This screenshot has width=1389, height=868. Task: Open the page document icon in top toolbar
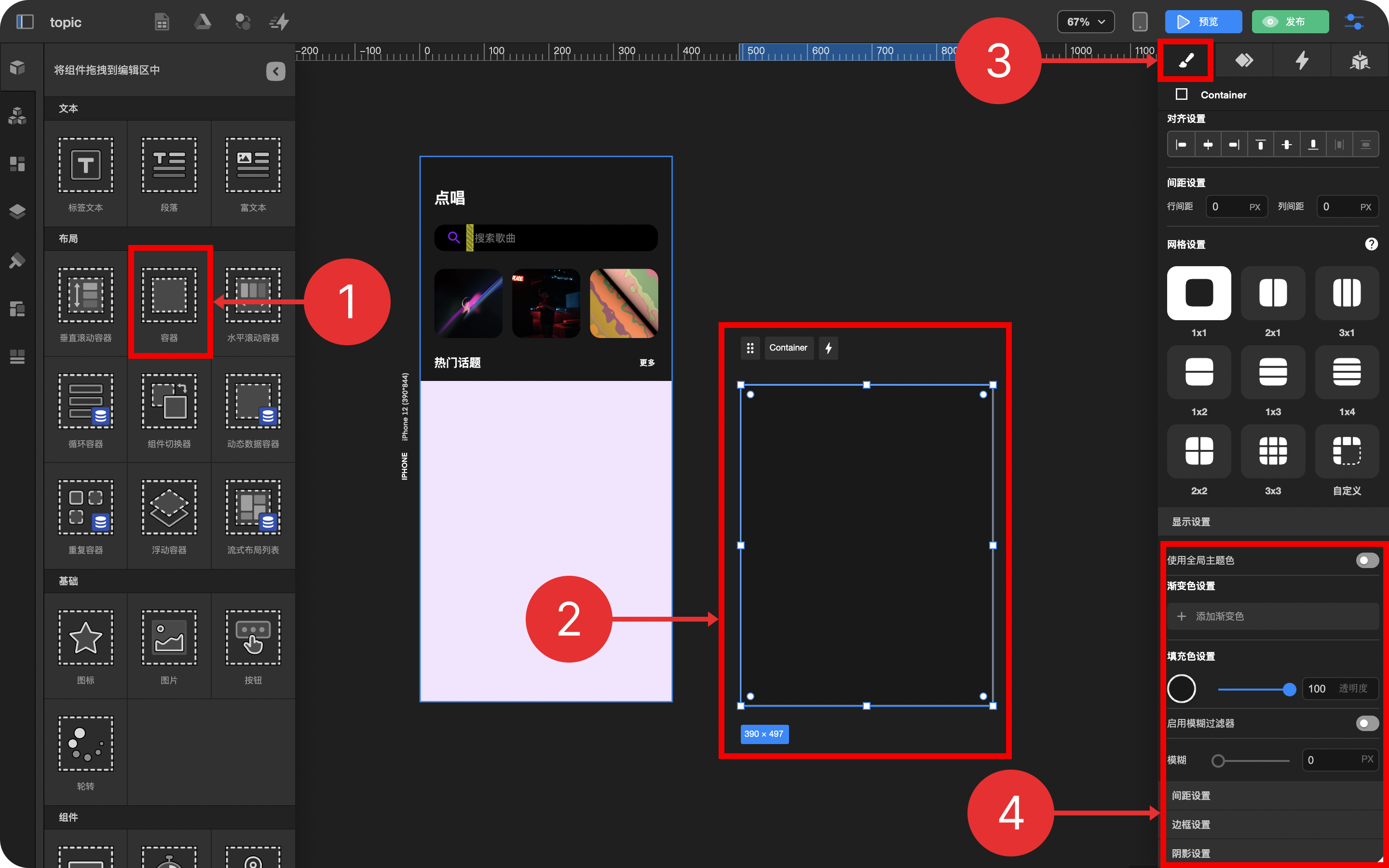pyautogui.click(x=162, y=22)
